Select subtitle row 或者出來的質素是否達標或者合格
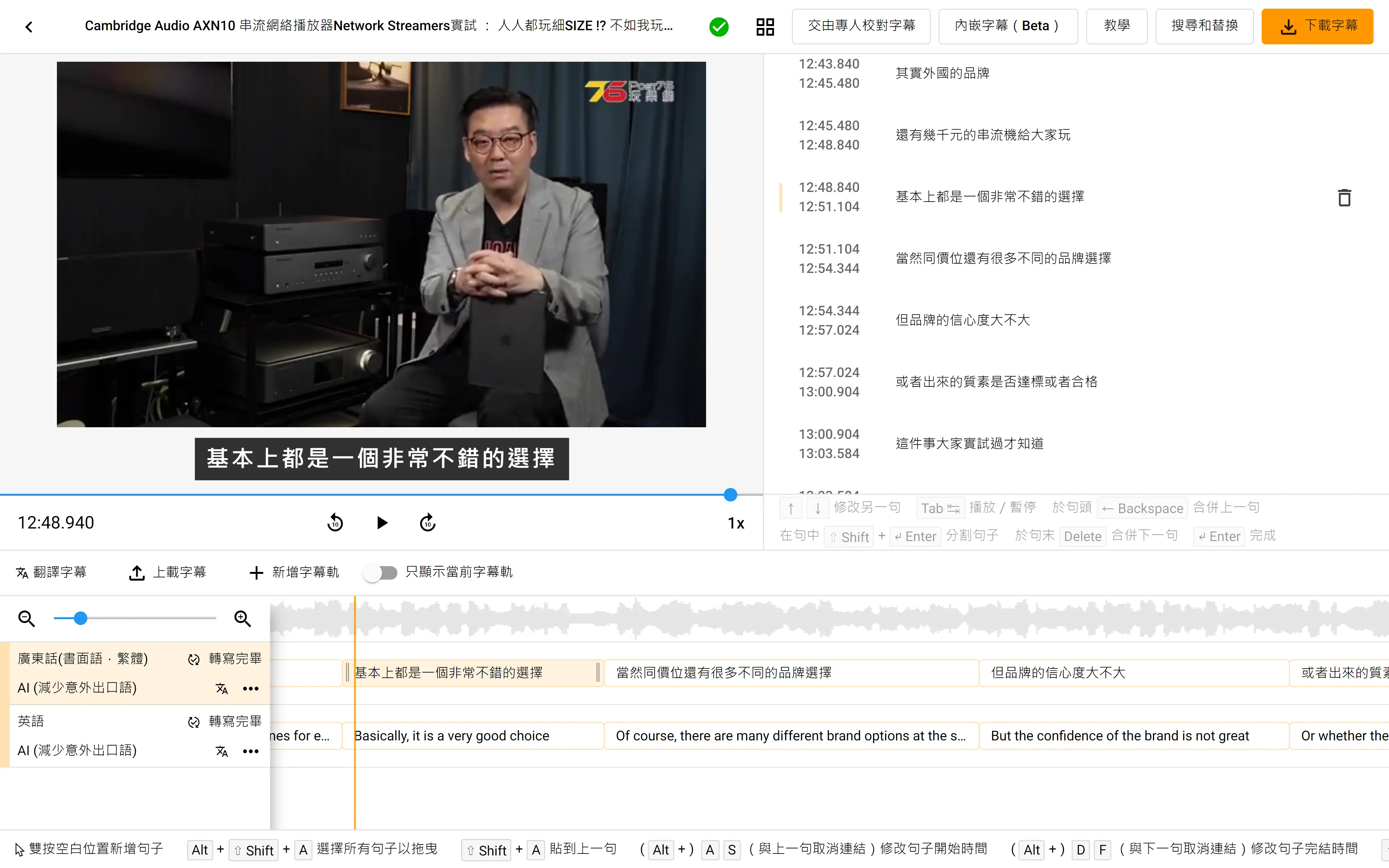Image resolution: width=1389 pixels, height=868 pixels. pyautogui.click(x=1076, y=382)
